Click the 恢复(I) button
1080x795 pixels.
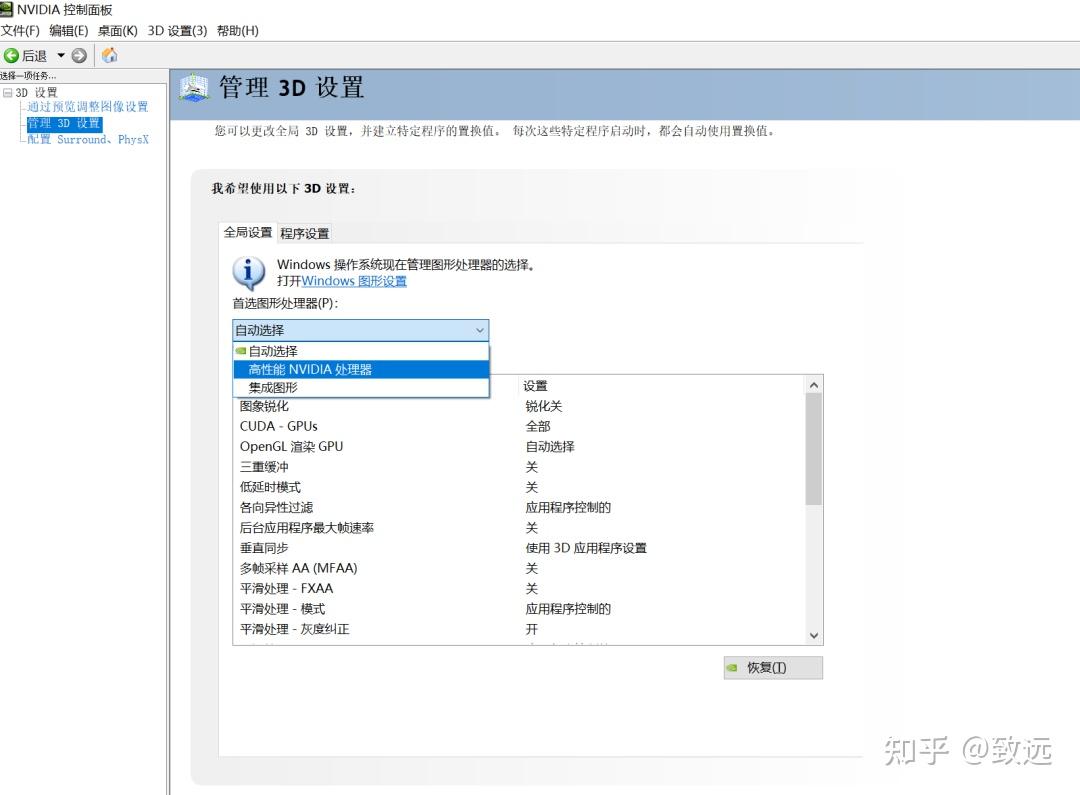tap(773, 668)
